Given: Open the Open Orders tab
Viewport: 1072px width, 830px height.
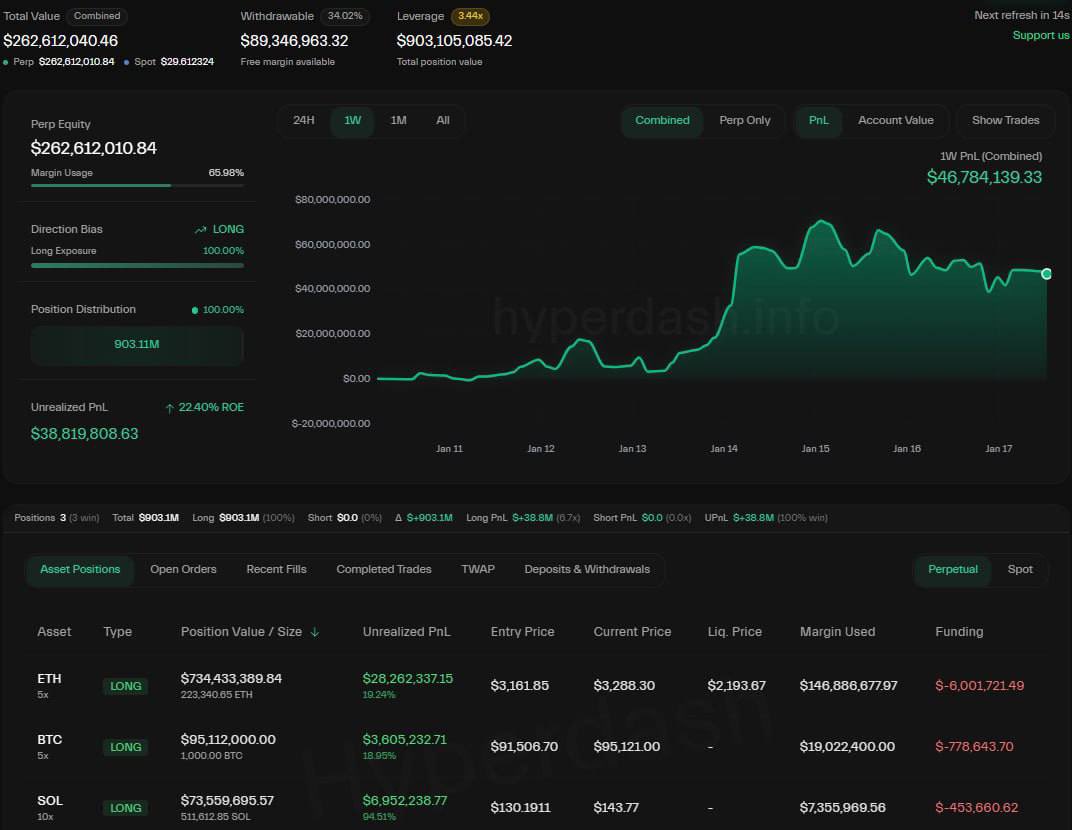Looking at the screenshot, I should point(183,569).
